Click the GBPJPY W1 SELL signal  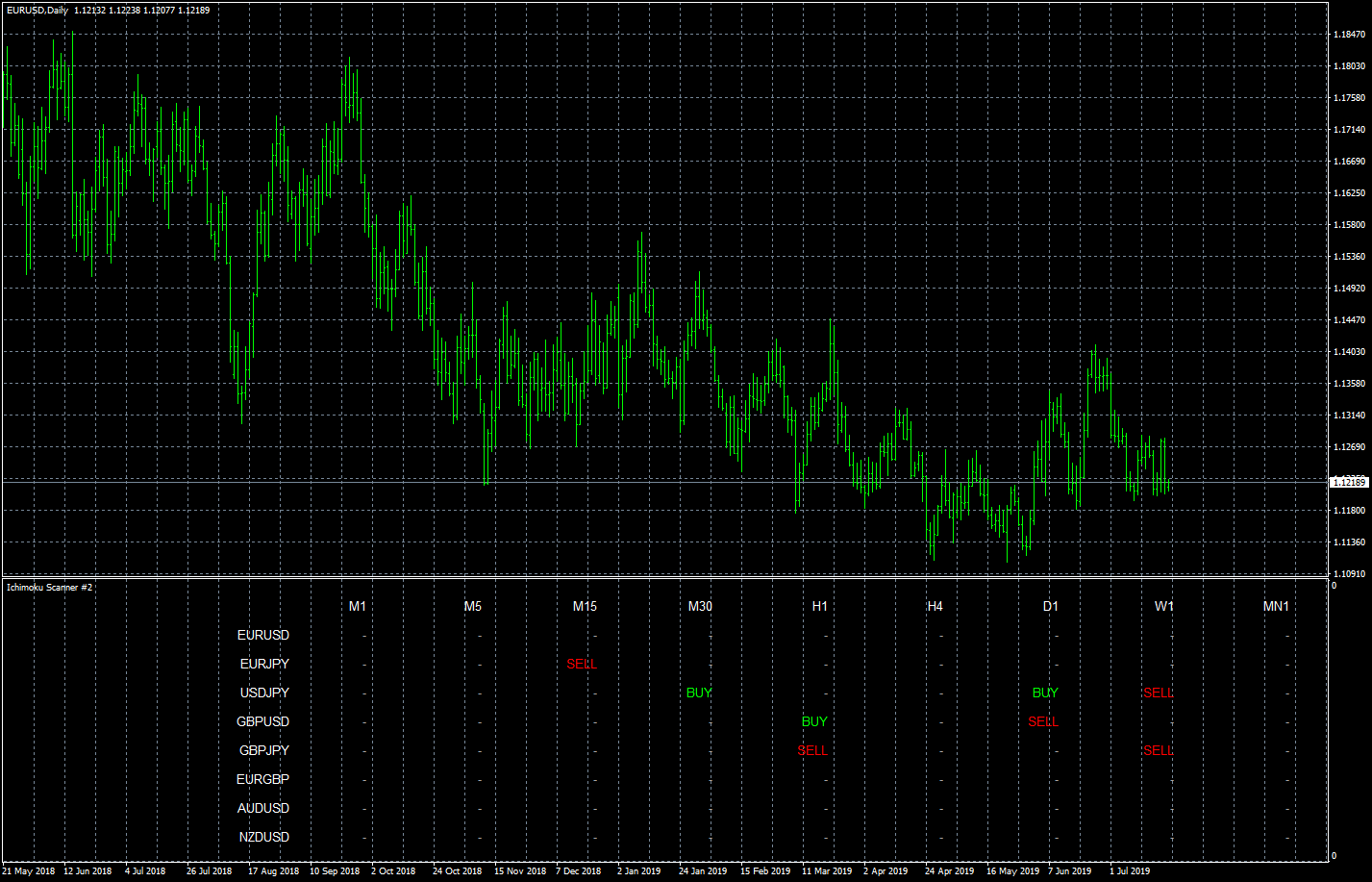(x=1159, y=750)
